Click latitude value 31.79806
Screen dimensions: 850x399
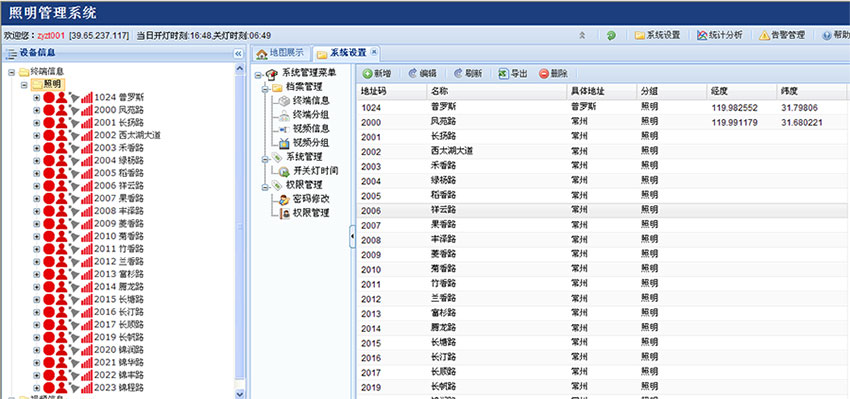[799, 108]
